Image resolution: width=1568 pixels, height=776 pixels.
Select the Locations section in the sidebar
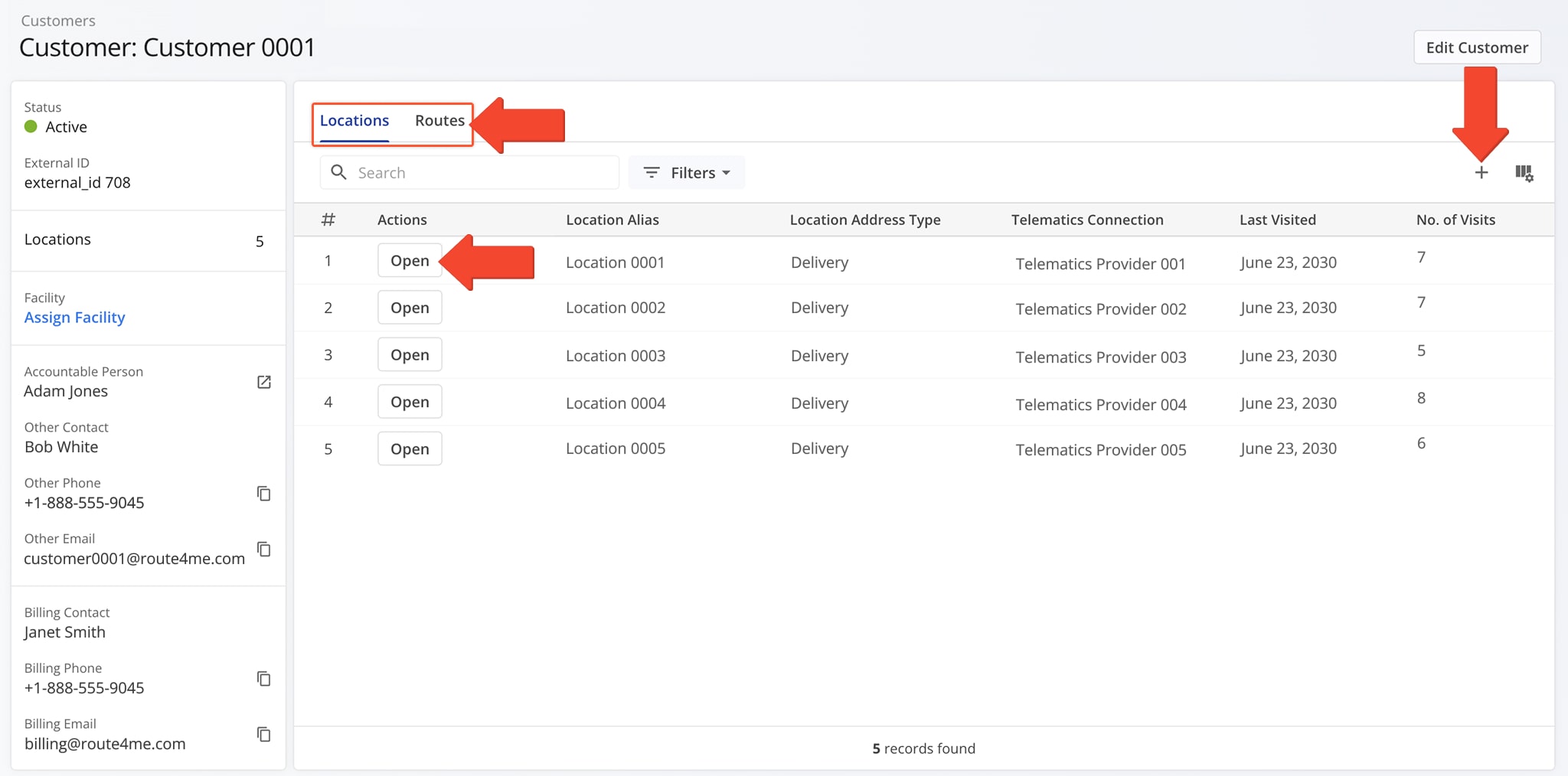(57, 239)
